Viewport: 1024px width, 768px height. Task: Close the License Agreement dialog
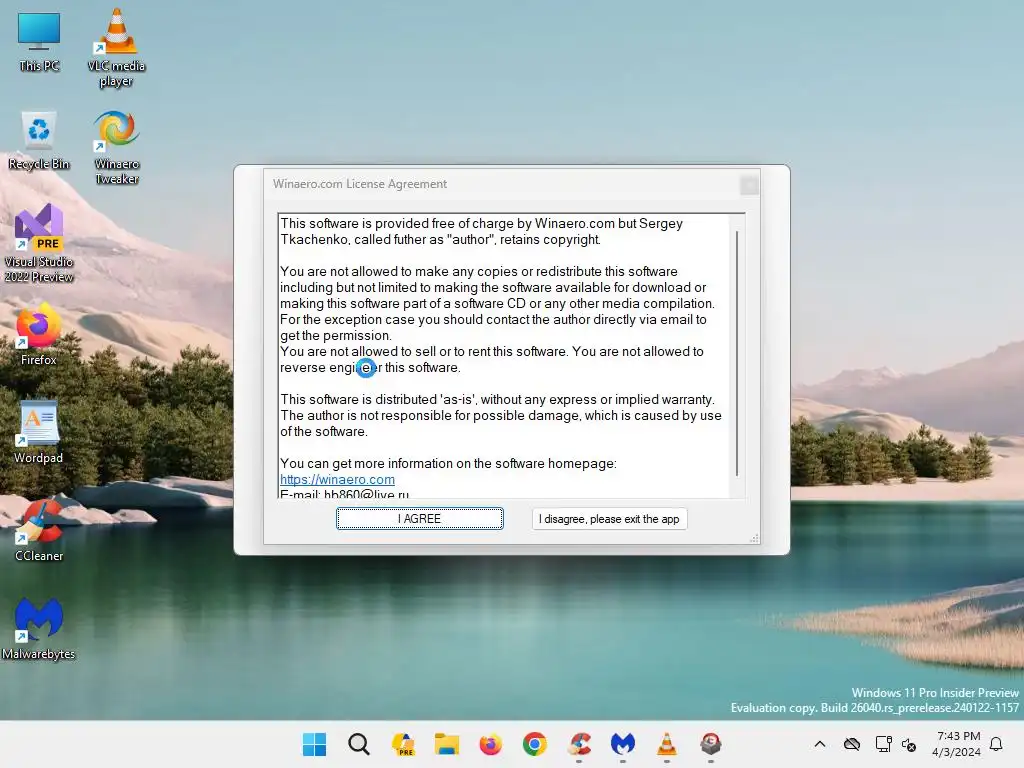pos(749,185)
